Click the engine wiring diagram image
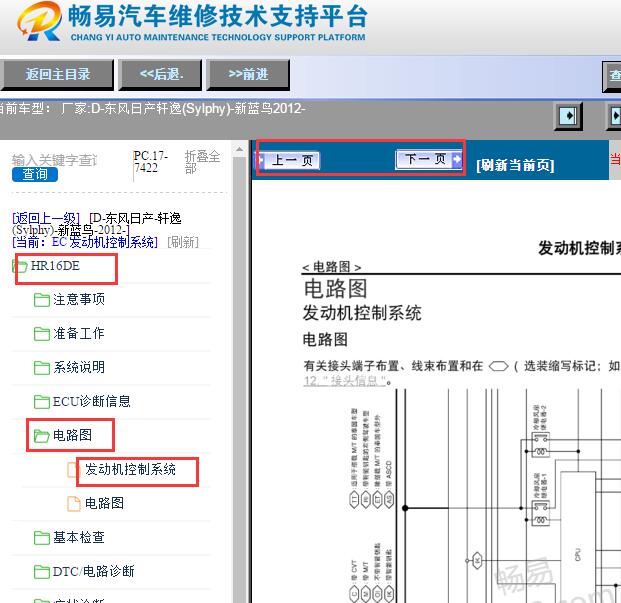Image resolution: width=621 pixels, height=603 pixels. [483, 496]
